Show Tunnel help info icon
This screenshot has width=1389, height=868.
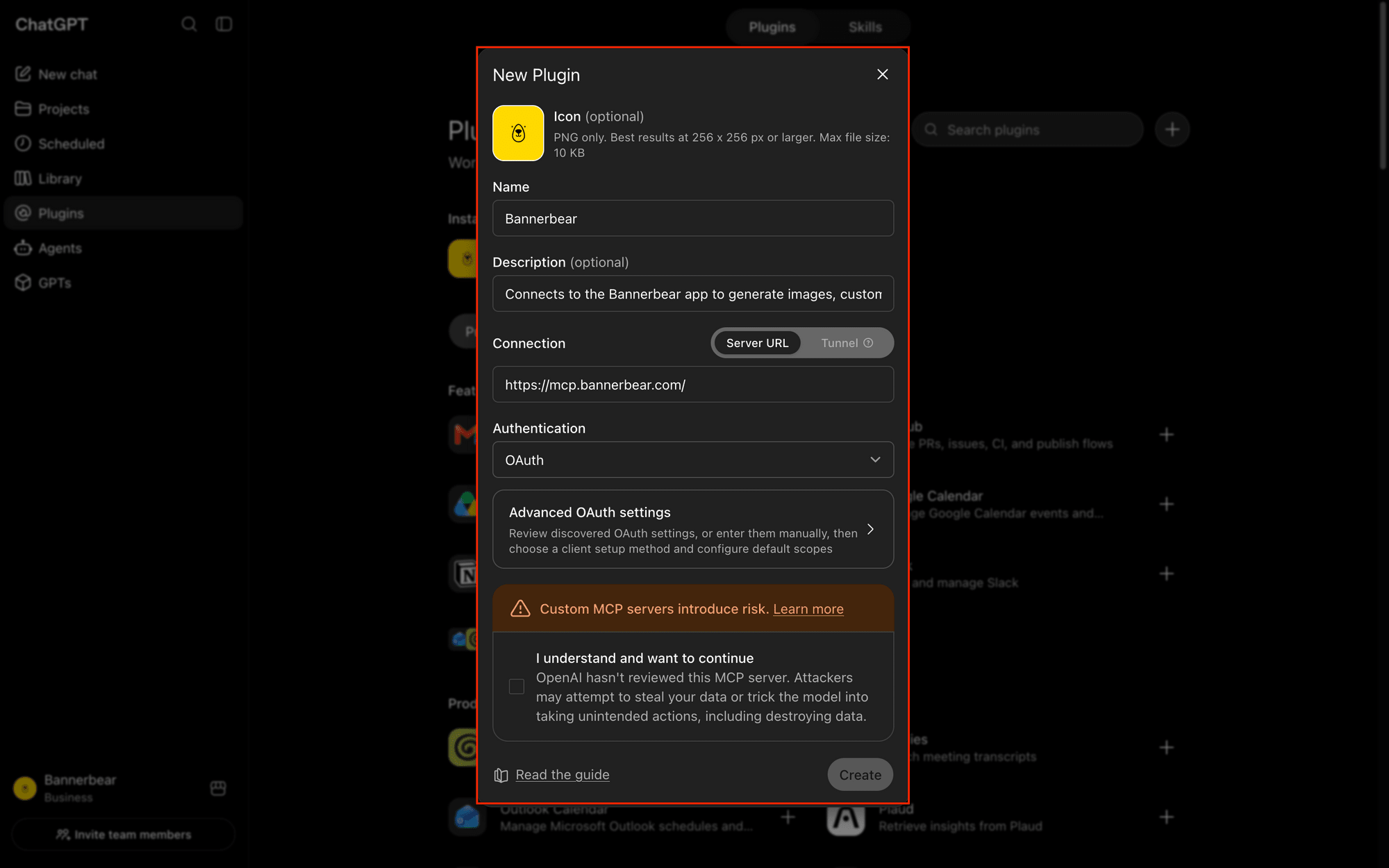[868, 343]
